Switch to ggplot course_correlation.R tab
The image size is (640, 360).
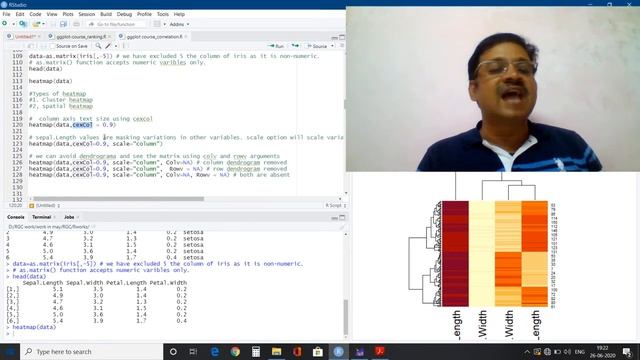pyautogui.click(x=155, y=37)
